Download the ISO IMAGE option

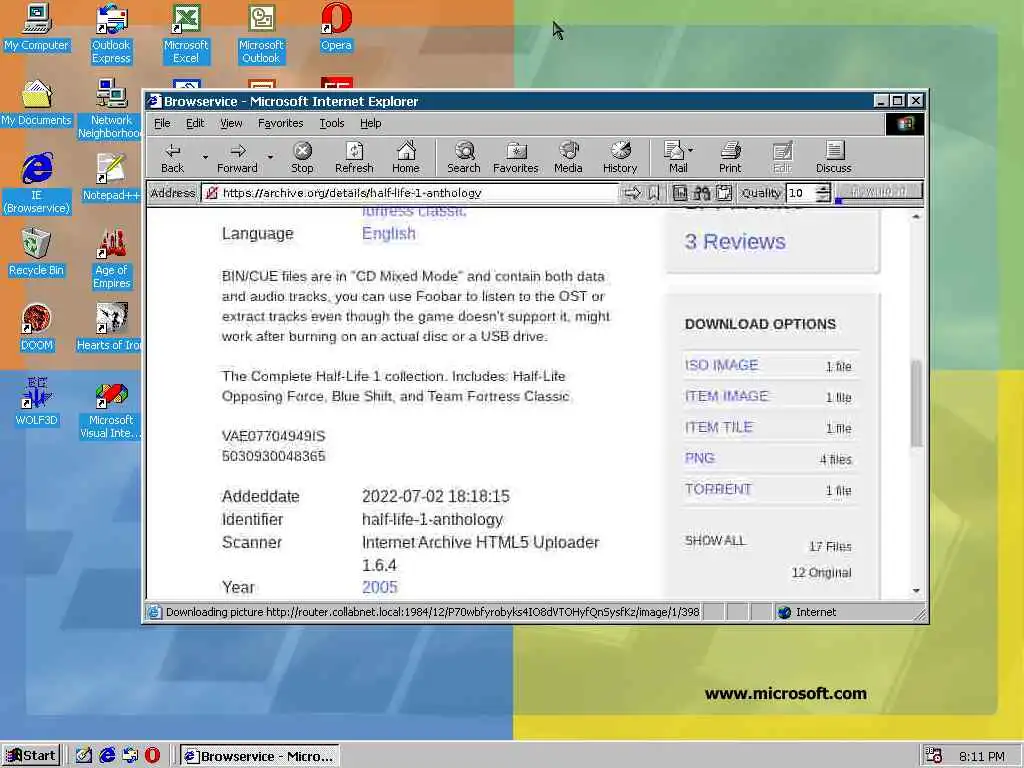click(722, 365)
